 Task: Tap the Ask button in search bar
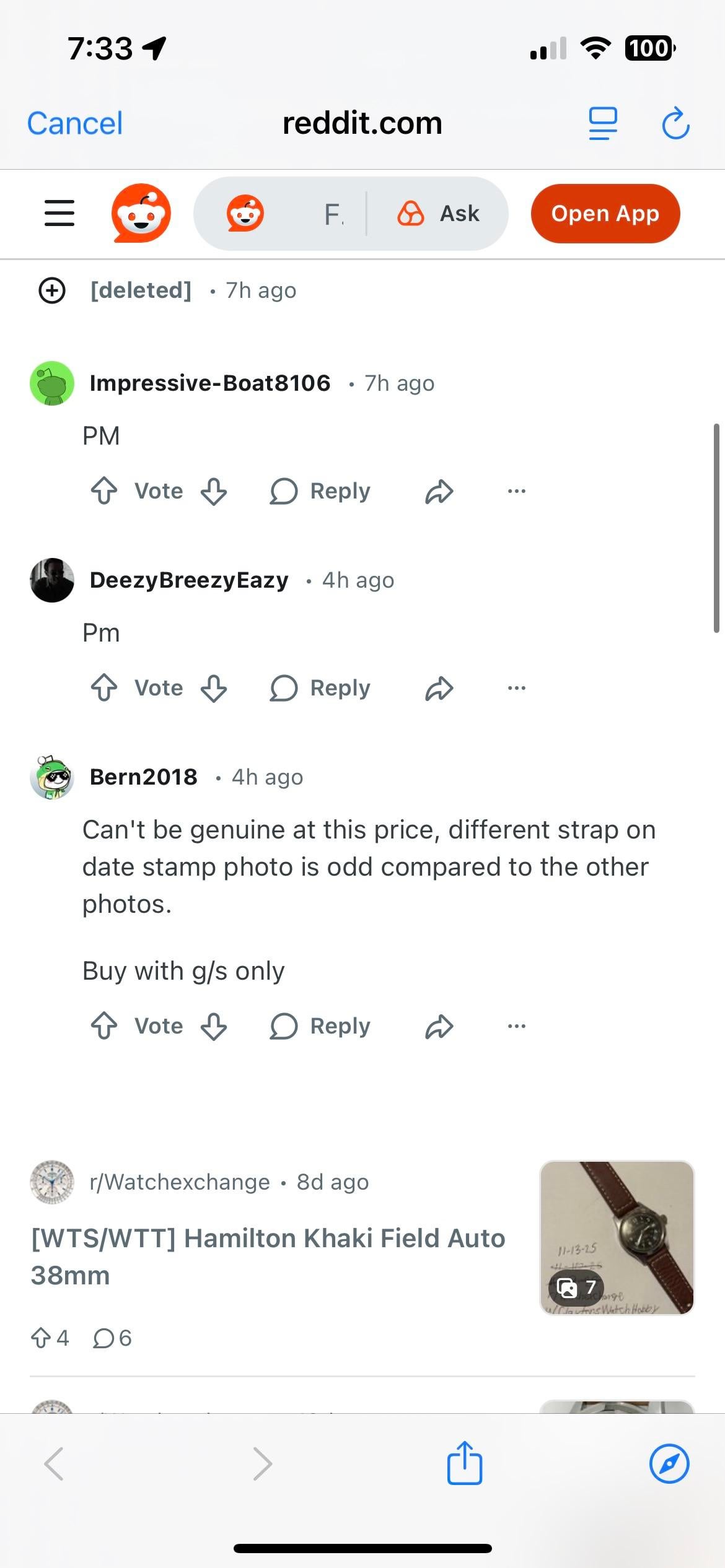(x=438, y=214)
